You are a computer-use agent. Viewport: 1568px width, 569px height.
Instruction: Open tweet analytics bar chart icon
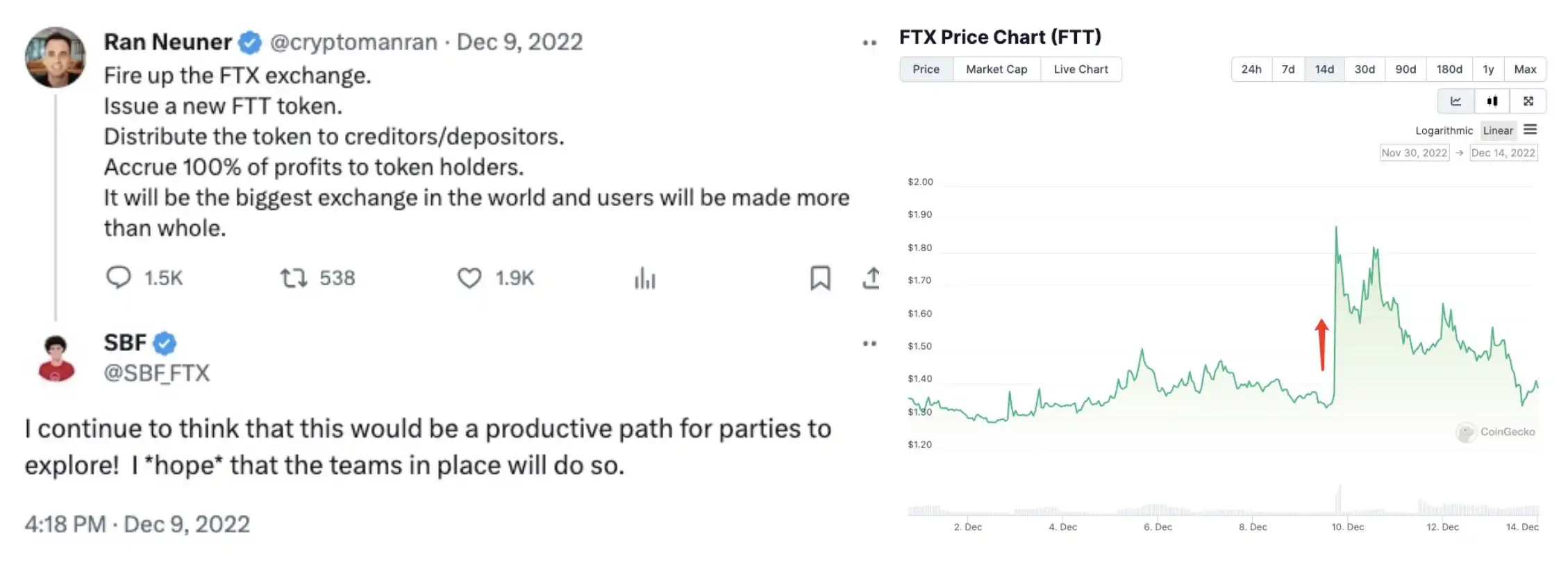point(644,279)
